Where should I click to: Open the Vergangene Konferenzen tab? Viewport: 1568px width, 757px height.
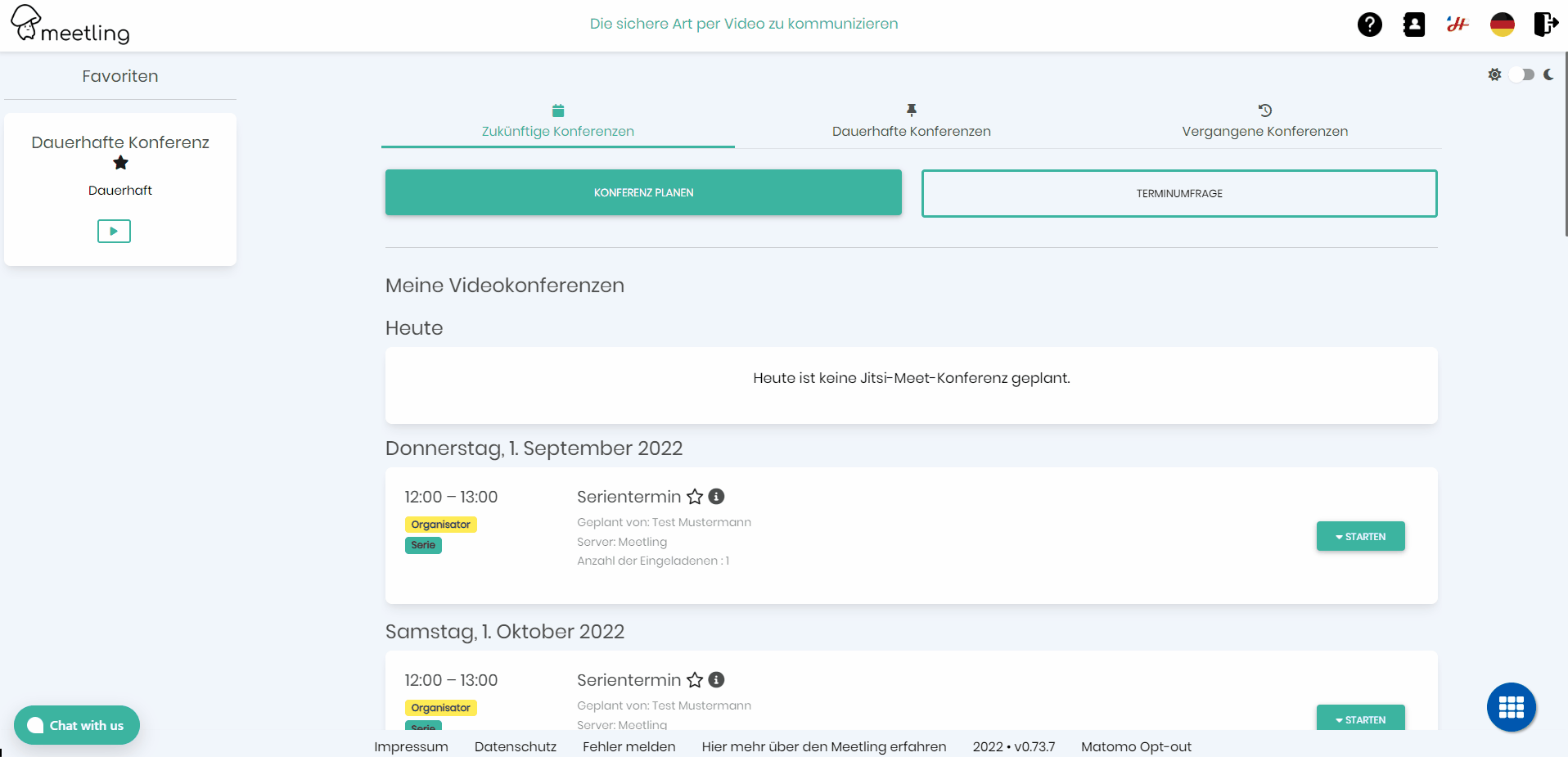[1265, 131]
